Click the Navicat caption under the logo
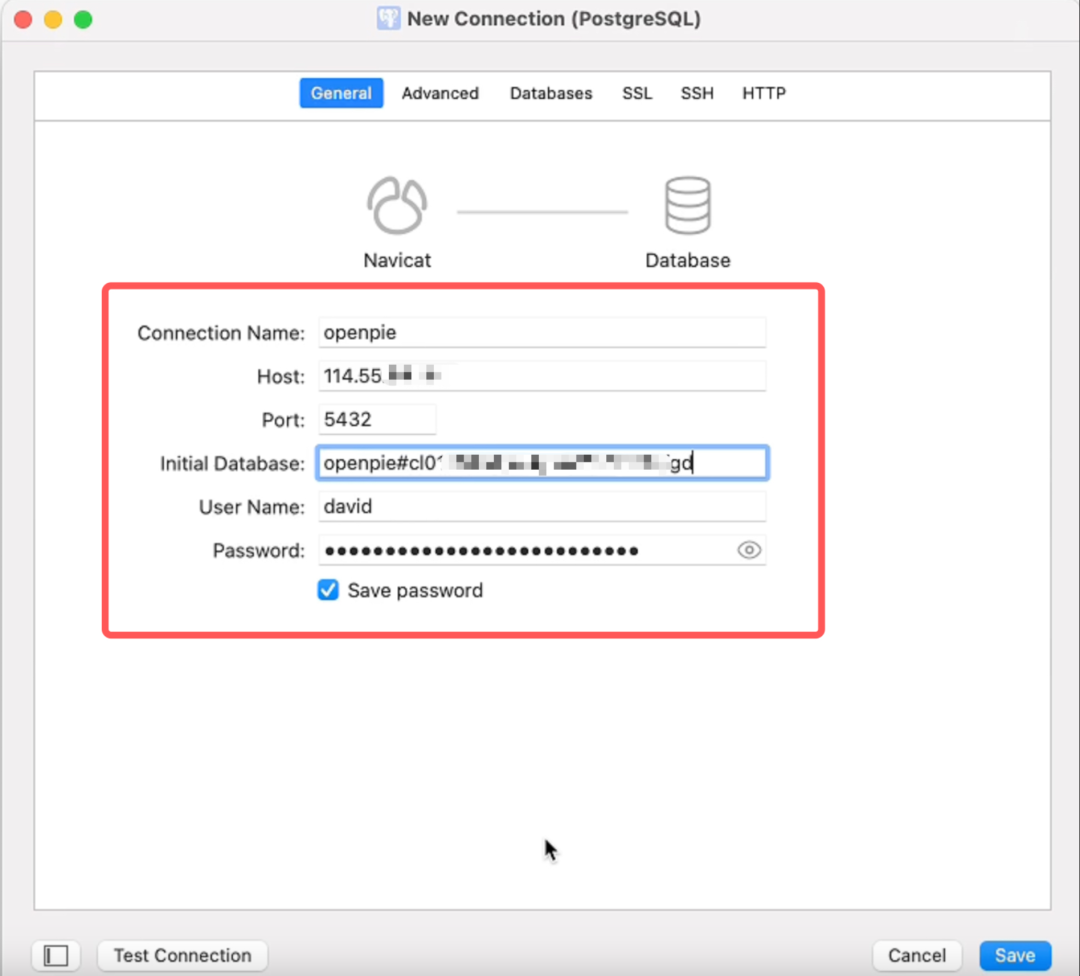1080x976 pixels. point(397,260)
